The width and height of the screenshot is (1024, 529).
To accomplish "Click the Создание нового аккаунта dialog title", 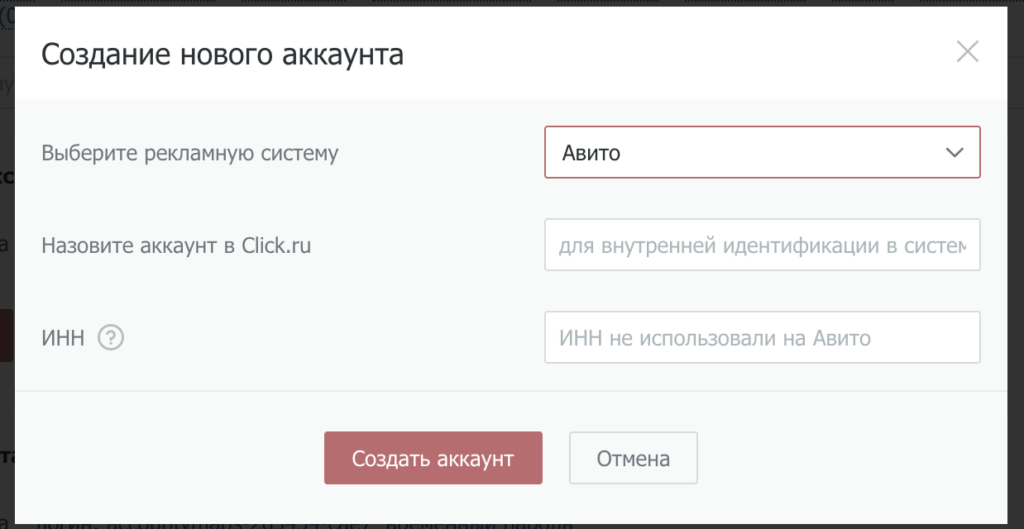I will coord(222,54).
